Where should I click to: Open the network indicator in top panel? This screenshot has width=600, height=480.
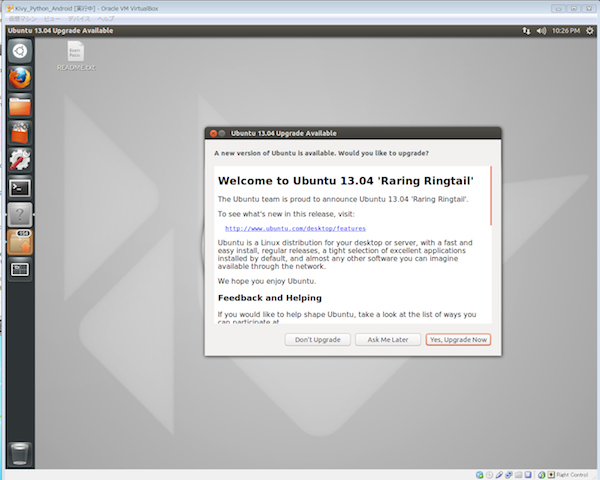click(x=527, y=31)
